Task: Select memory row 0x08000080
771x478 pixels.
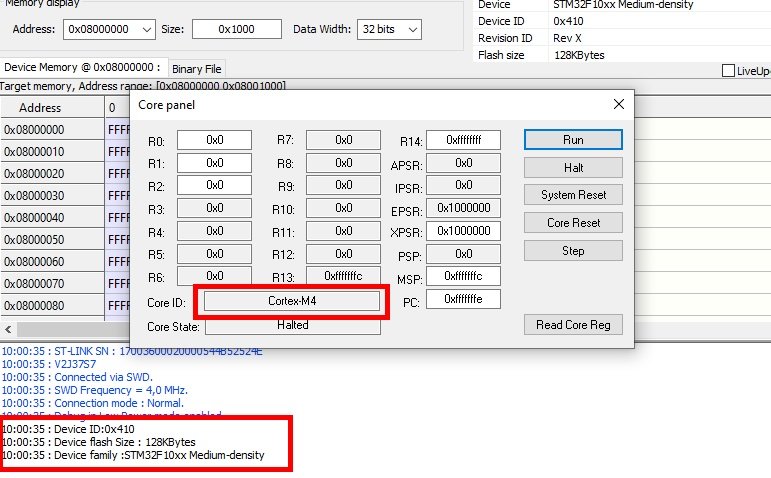Action: (x=52, y=305)
